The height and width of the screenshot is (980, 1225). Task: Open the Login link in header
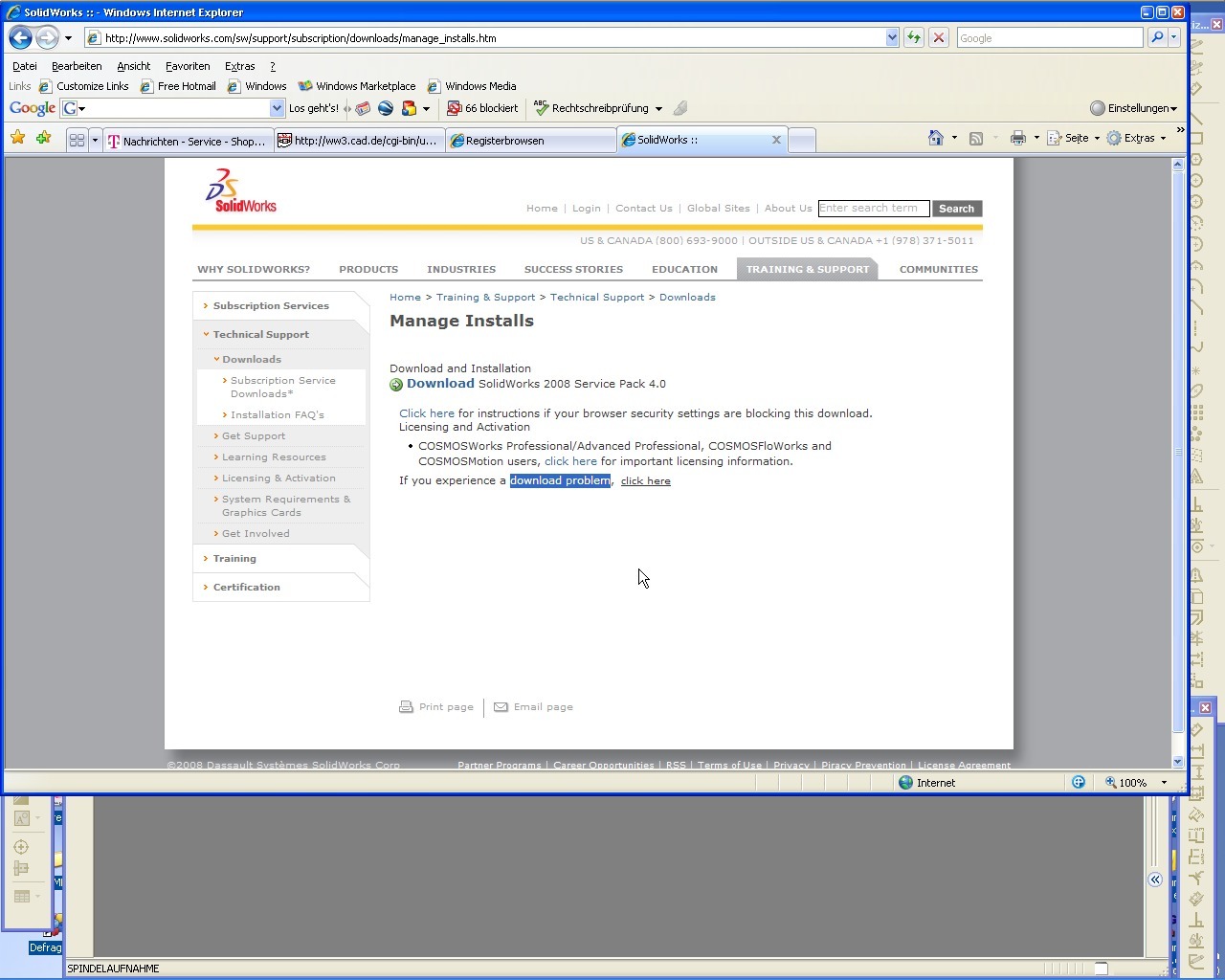[x=587, y=209]
